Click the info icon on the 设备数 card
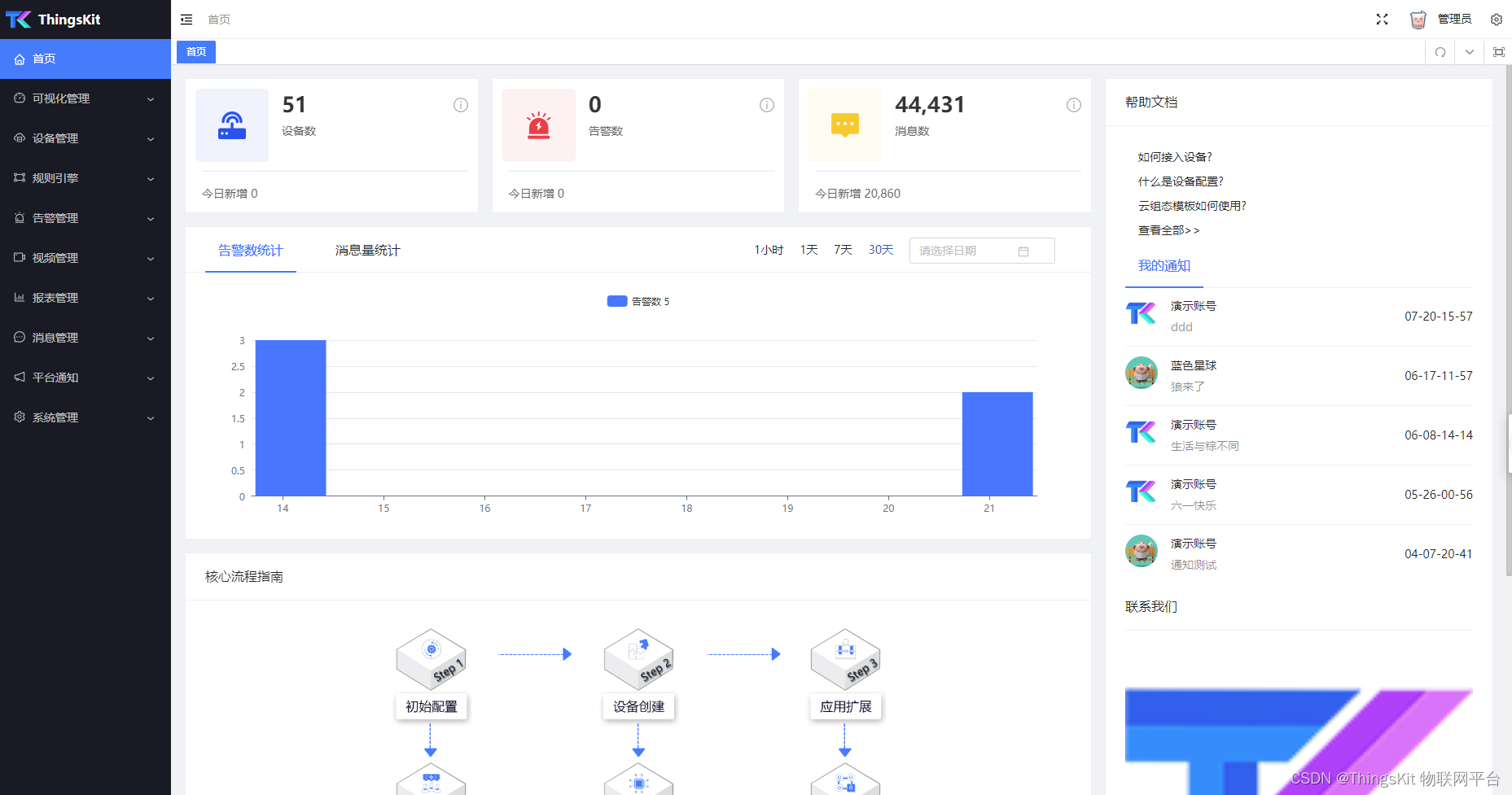Screen dimensions: 1512x795 tap(461, 105)
